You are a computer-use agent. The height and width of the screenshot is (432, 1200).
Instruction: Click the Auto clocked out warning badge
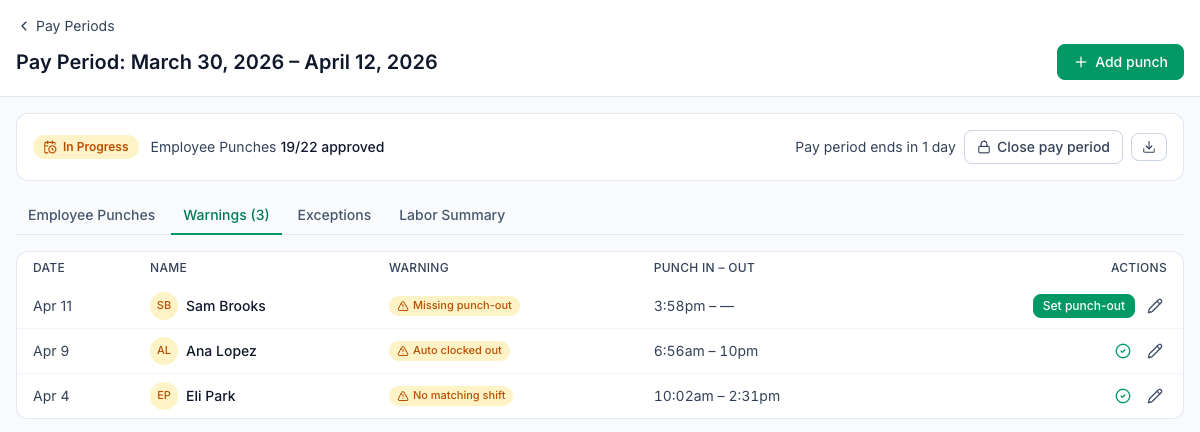449,351
